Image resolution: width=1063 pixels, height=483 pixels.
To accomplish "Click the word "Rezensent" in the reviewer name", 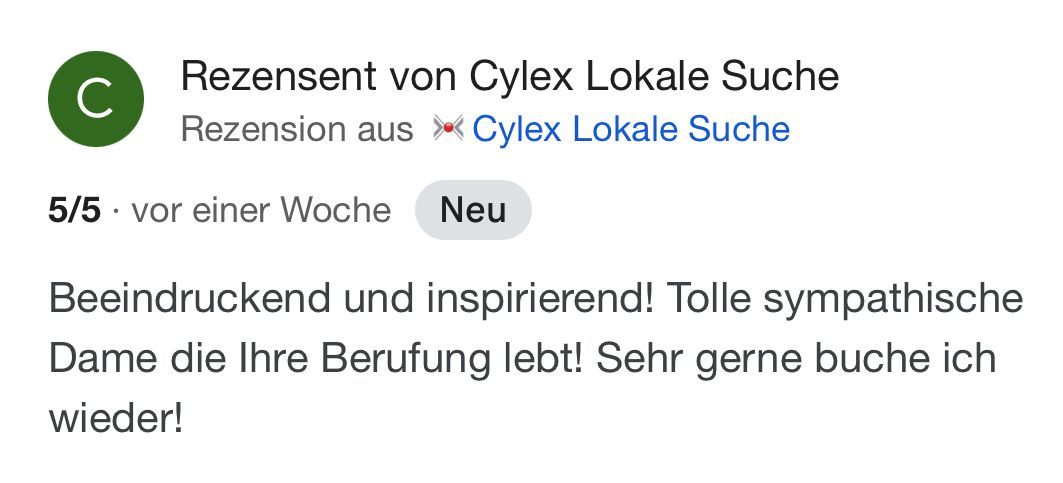I will pos(271,76).
